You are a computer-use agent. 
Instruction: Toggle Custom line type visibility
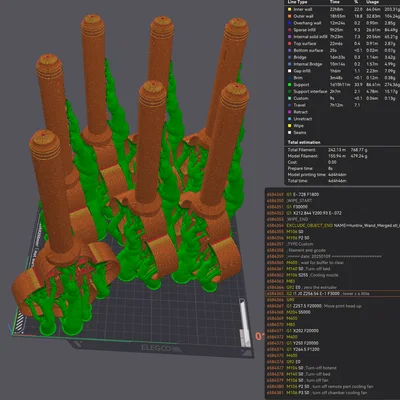(x=343, y=98)
